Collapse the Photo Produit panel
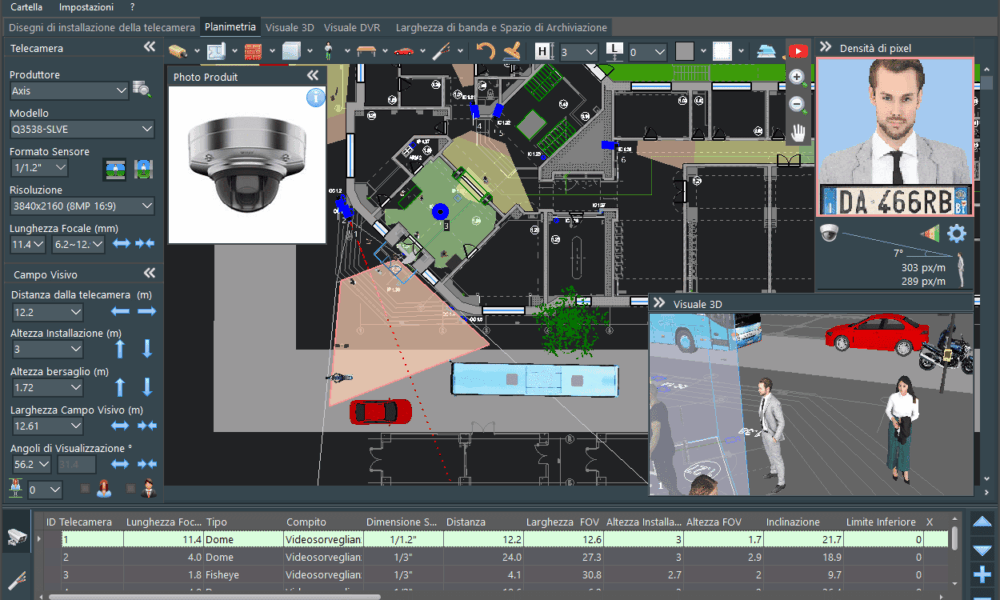 [312, 75]
